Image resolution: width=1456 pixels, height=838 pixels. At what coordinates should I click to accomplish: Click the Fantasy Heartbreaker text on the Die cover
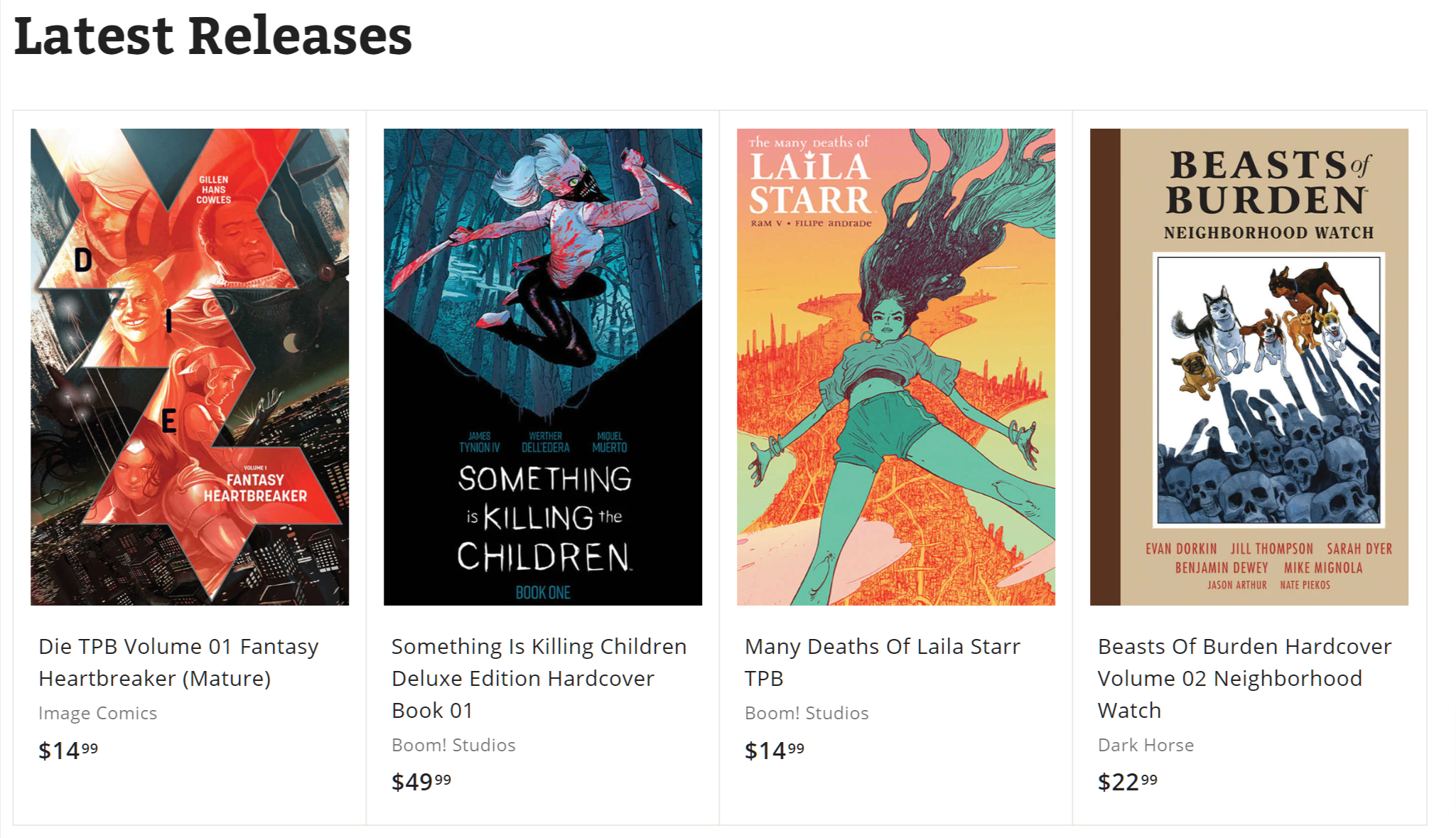(256, 488)
